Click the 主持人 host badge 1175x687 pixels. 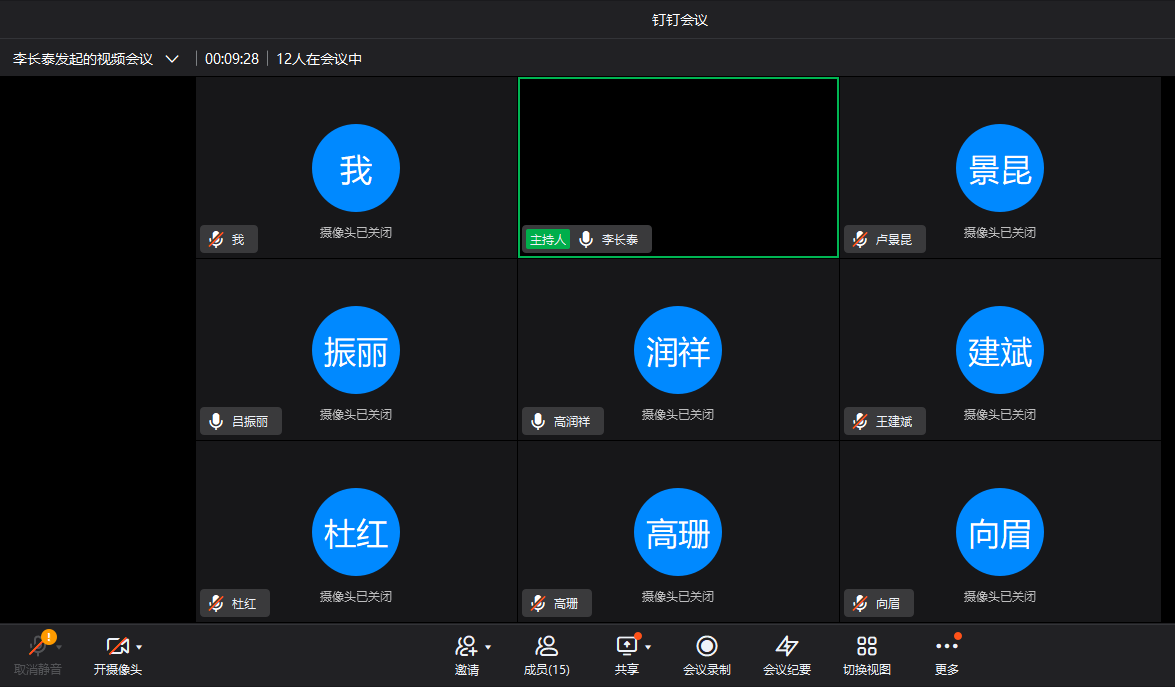548,239
